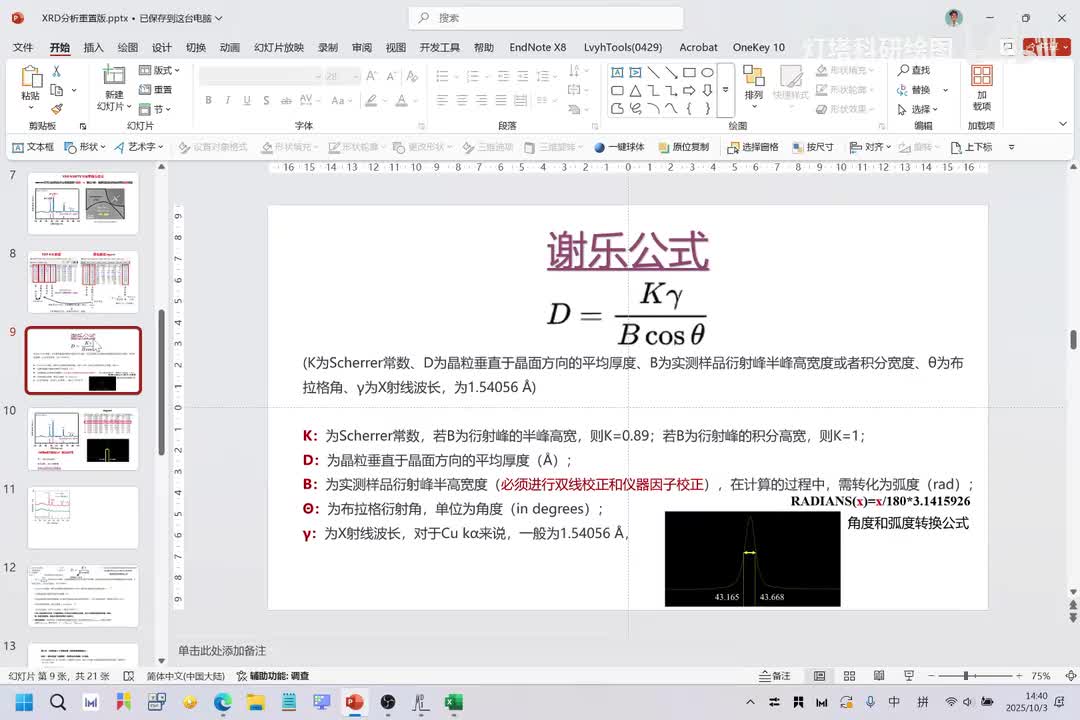Screen dimensions: 1080x720
Task: Click the accessibility check status (辅助功能)
Action: click(273, 676)
